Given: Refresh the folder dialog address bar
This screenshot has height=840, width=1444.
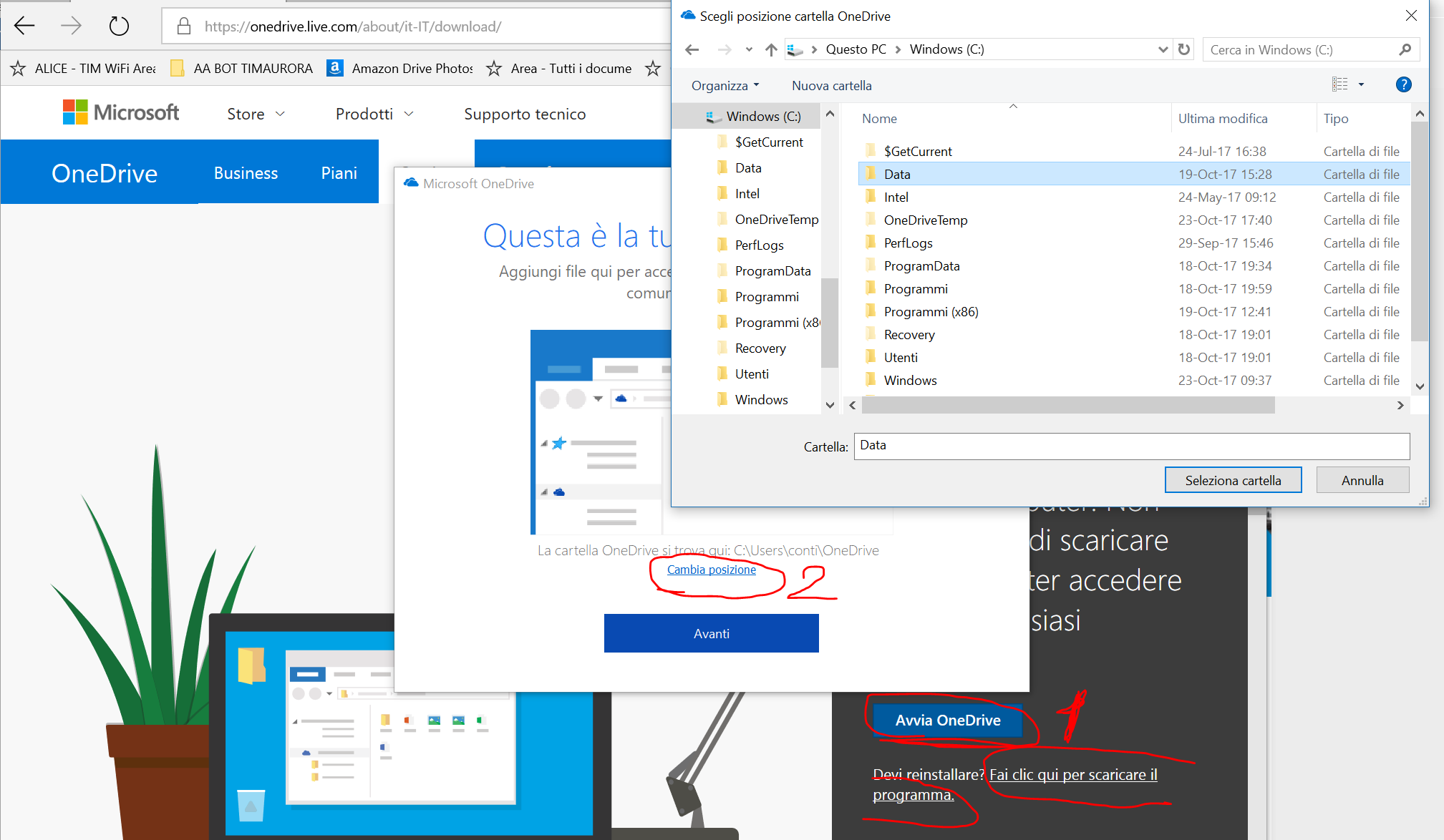Looking at the screenshot, I should pyautogui.click(x=1184, y=49).
